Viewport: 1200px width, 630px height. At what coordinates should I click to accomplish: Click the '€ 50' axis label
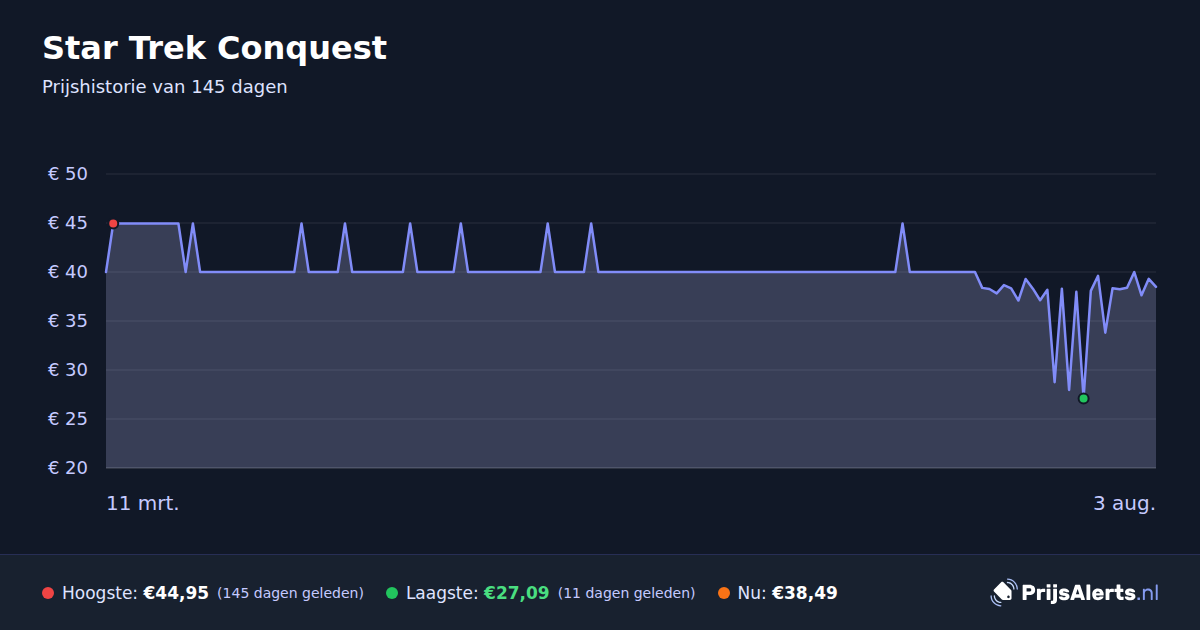(x=68, y=174)
